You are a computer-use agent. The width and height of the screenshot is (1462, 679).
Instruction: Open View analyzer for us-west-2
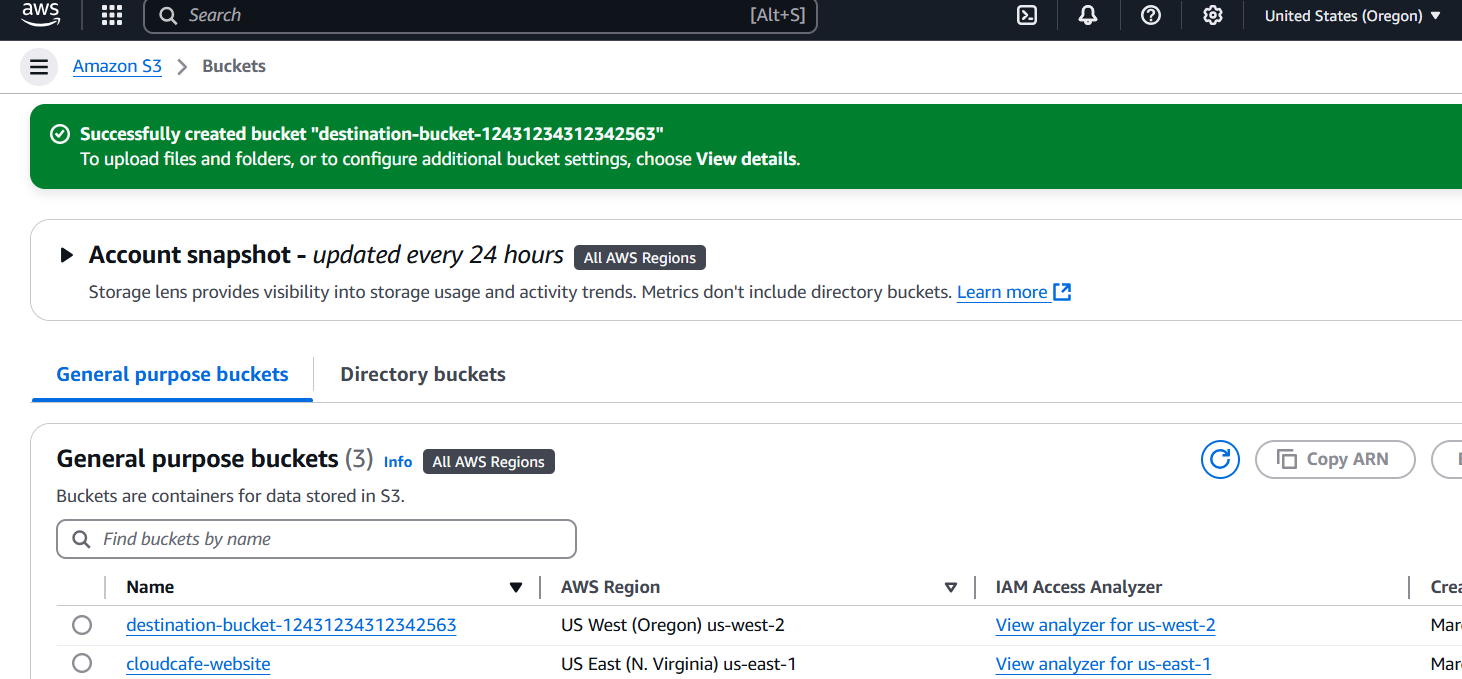coord(1105,625)
